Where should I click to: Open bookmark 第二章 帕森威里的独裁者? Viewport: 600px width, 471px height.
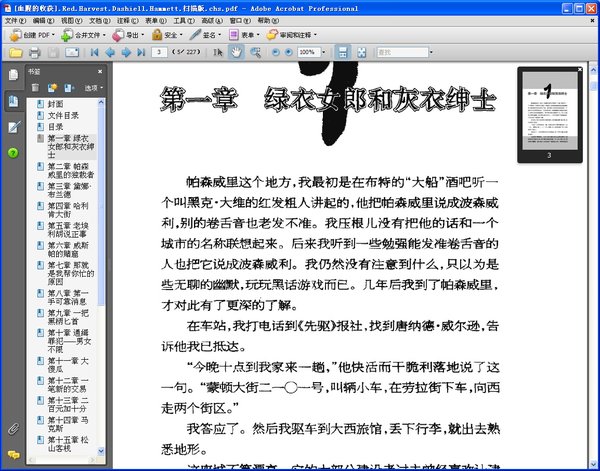coord(70,171)
